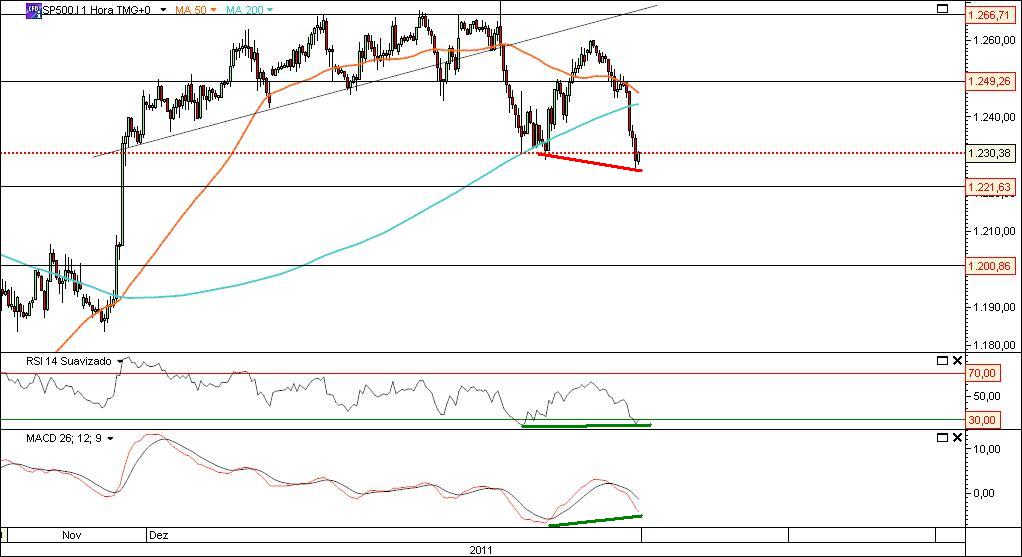The width and height of the screenshot is (1022, 557).
Task: Maximize the main SP500 price chart panel
Action: [942, 8]
